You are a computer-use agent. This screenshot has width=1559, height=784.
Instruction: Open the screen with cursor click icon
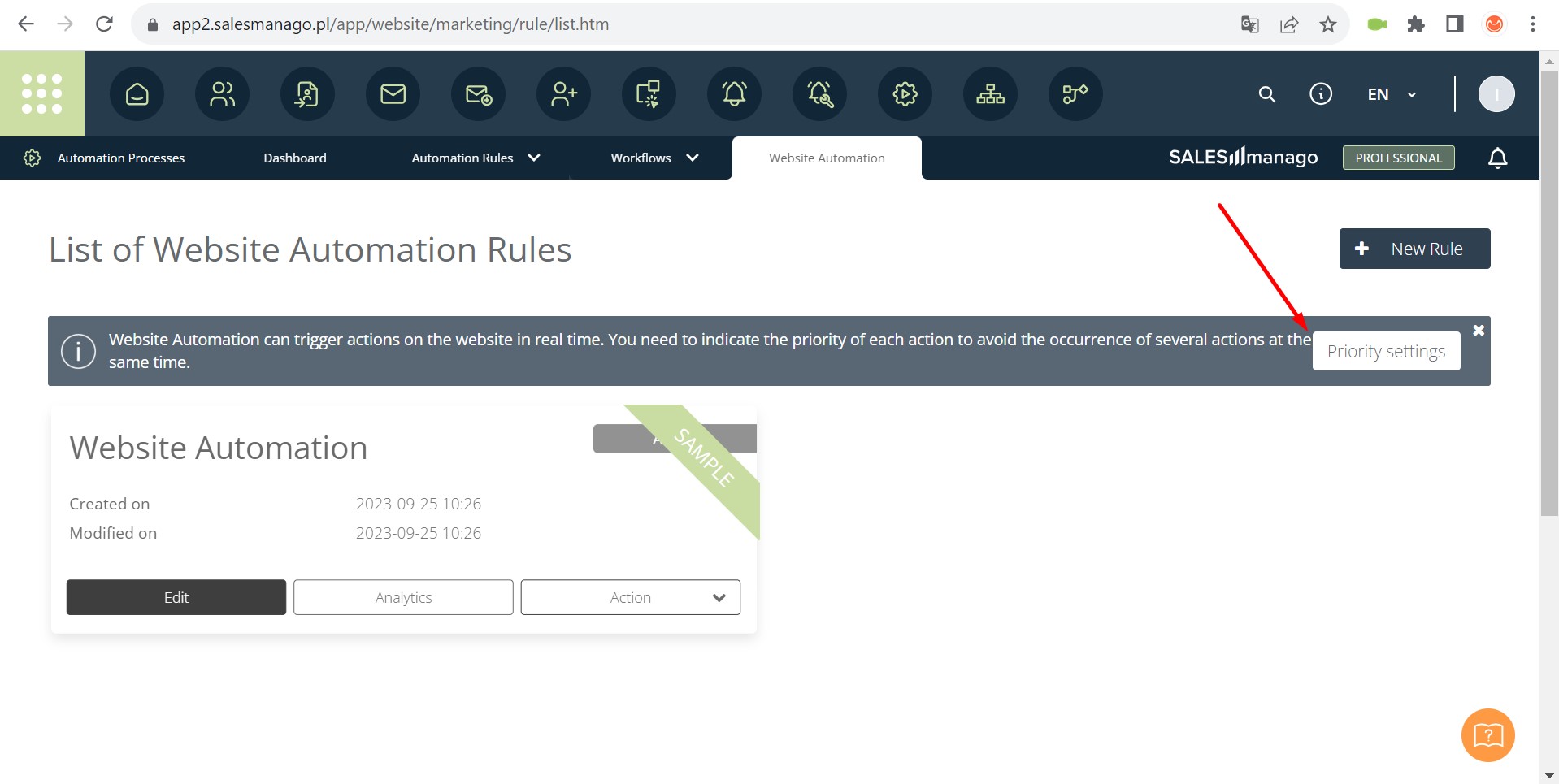pos(649,94)
